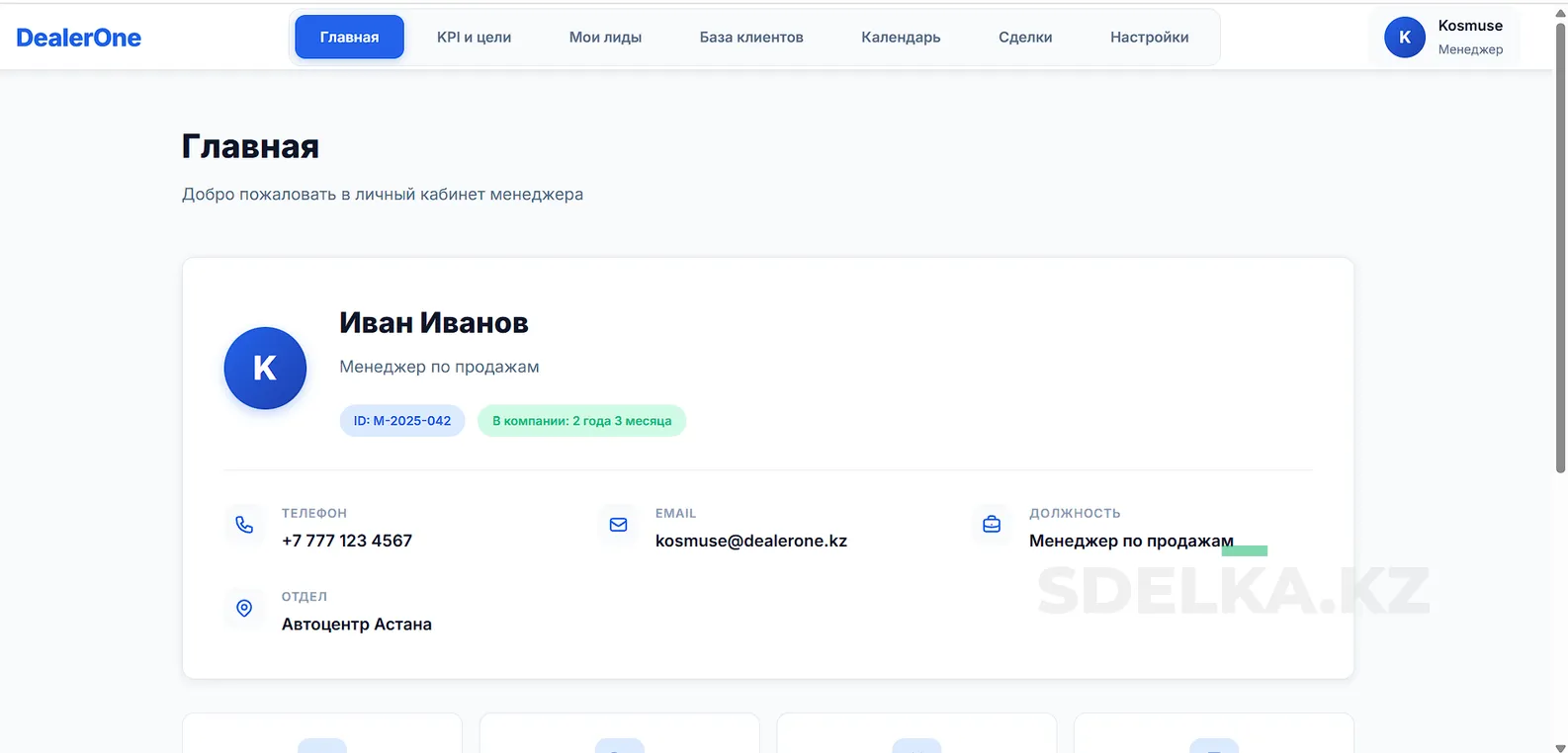The height and width of the screenshot is (753, 1568).
Task: Click the phone number +7 777 123 4567
Action: click(347, 542)
